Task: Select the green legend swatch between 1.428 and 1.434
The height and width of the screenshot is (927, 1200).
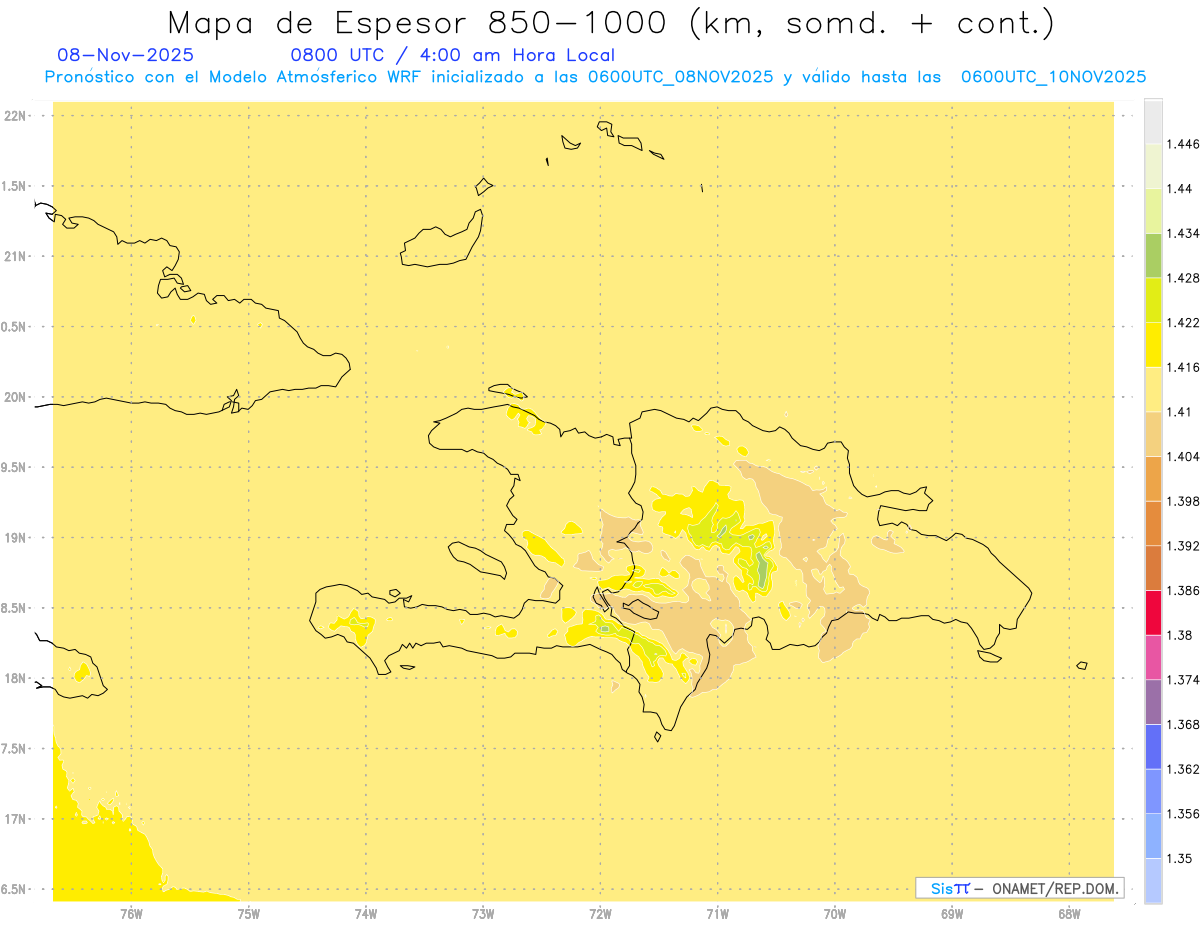Action: (x=1153, y=255)
